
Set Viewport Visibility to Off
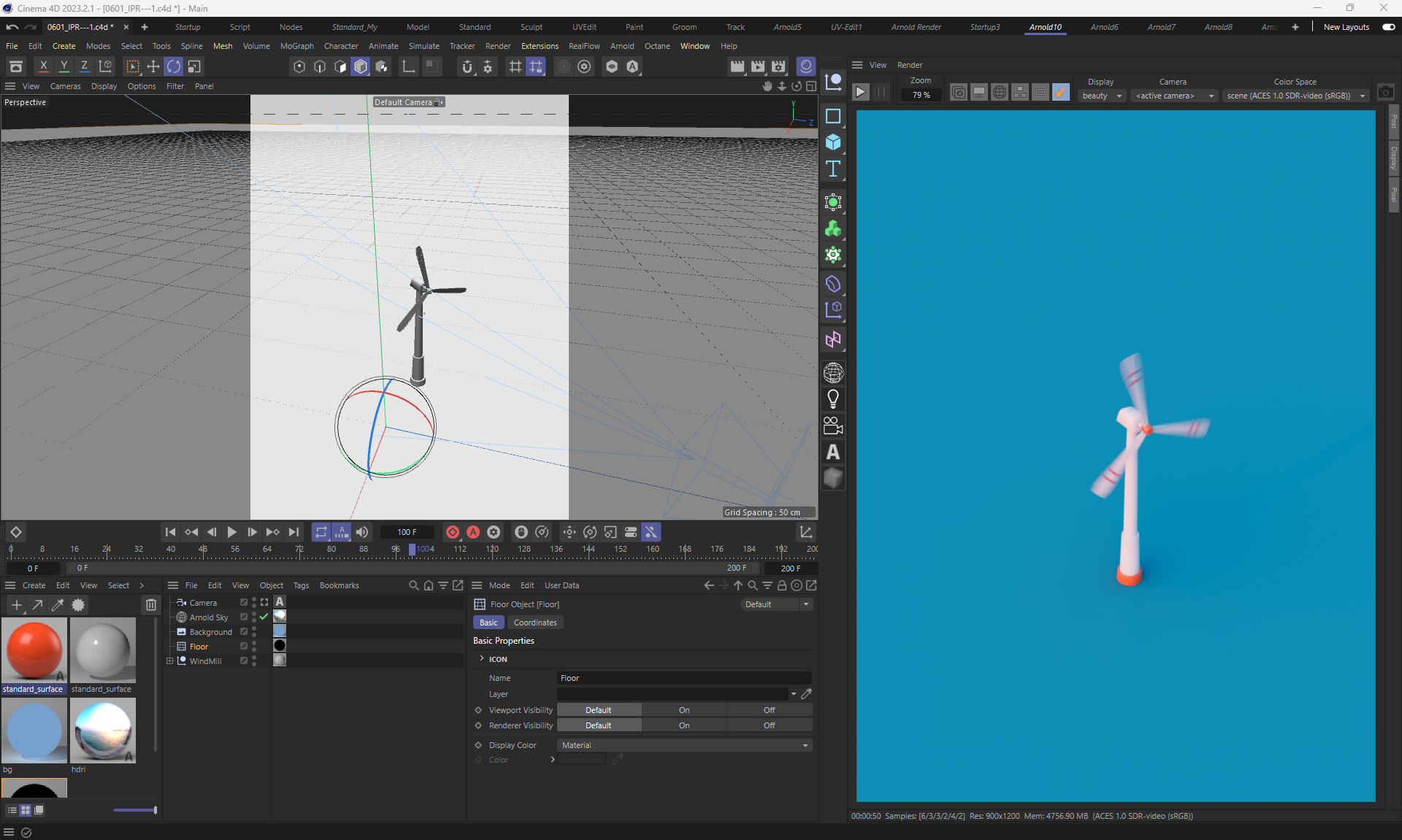tap(769, 710)
